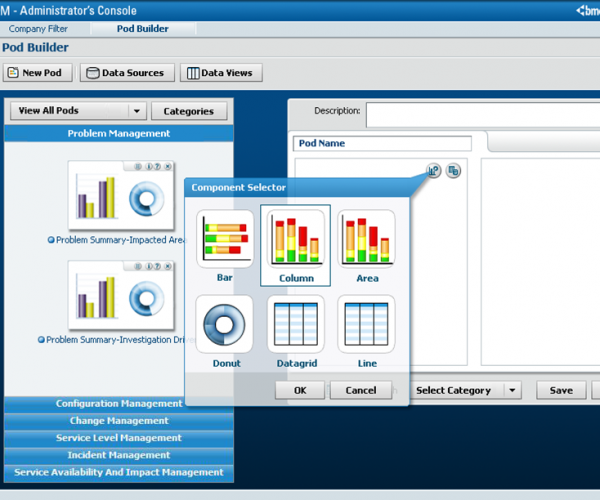
Task: Select the Donut chart component icon
Action: coord(224,324)
